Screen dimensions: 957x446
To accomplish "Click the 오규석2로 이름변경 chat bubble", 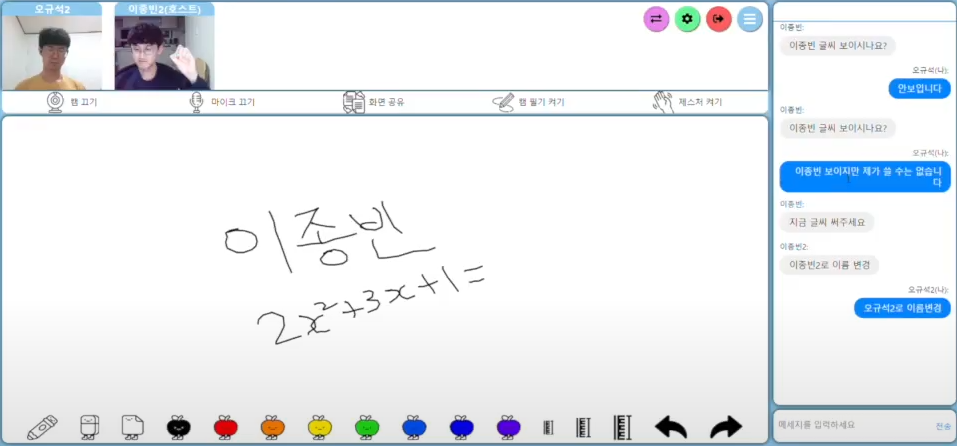I will click(902, 308).
